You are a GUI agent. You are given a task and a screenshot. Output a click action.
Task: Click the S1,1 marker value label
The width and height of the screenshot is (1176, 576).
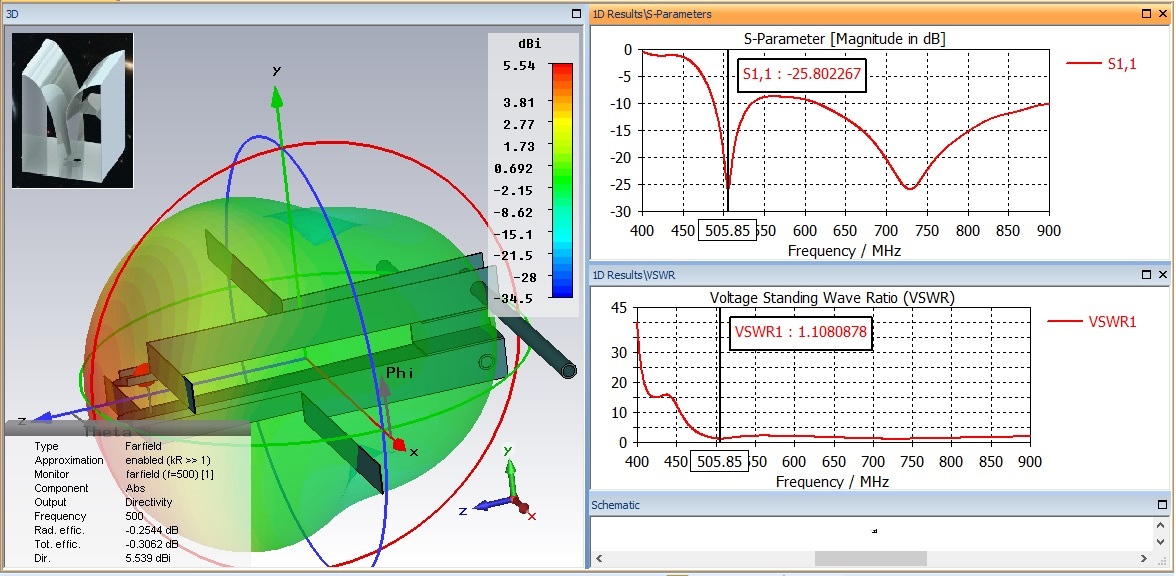point(801,75)
